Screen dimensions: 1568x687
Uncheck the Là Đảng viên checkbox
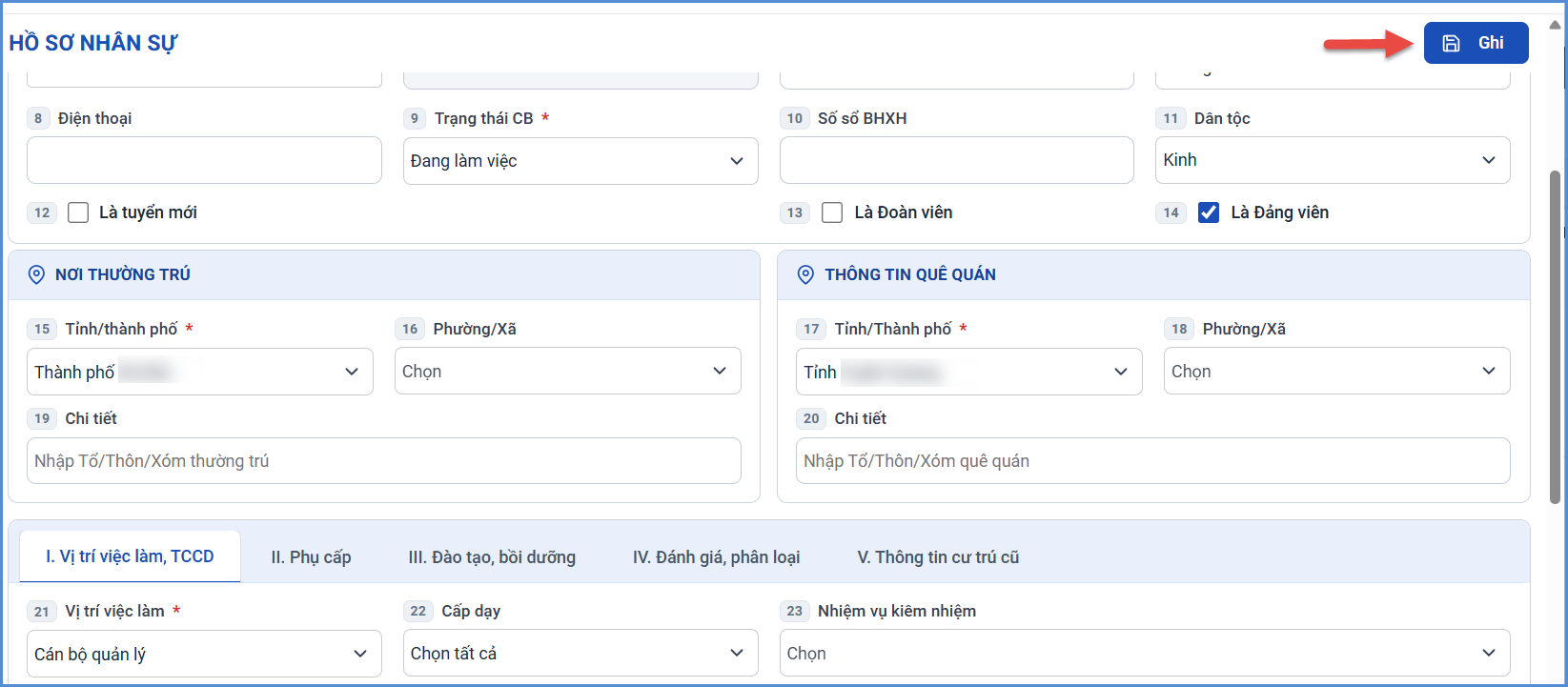[1209, 212]
